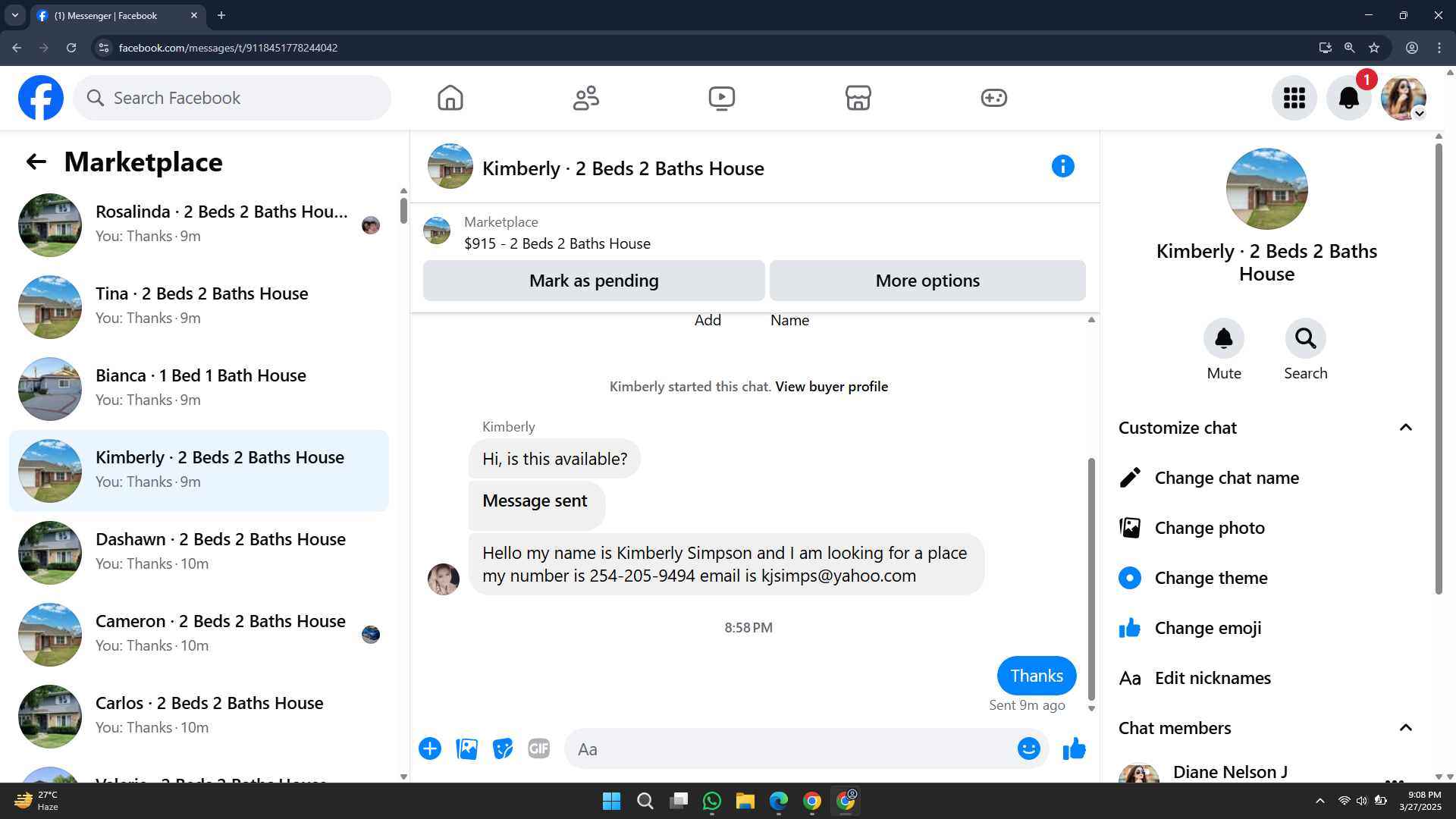
Task: Click the large house photo in the info panel
Action: [x=1266, y=189]
